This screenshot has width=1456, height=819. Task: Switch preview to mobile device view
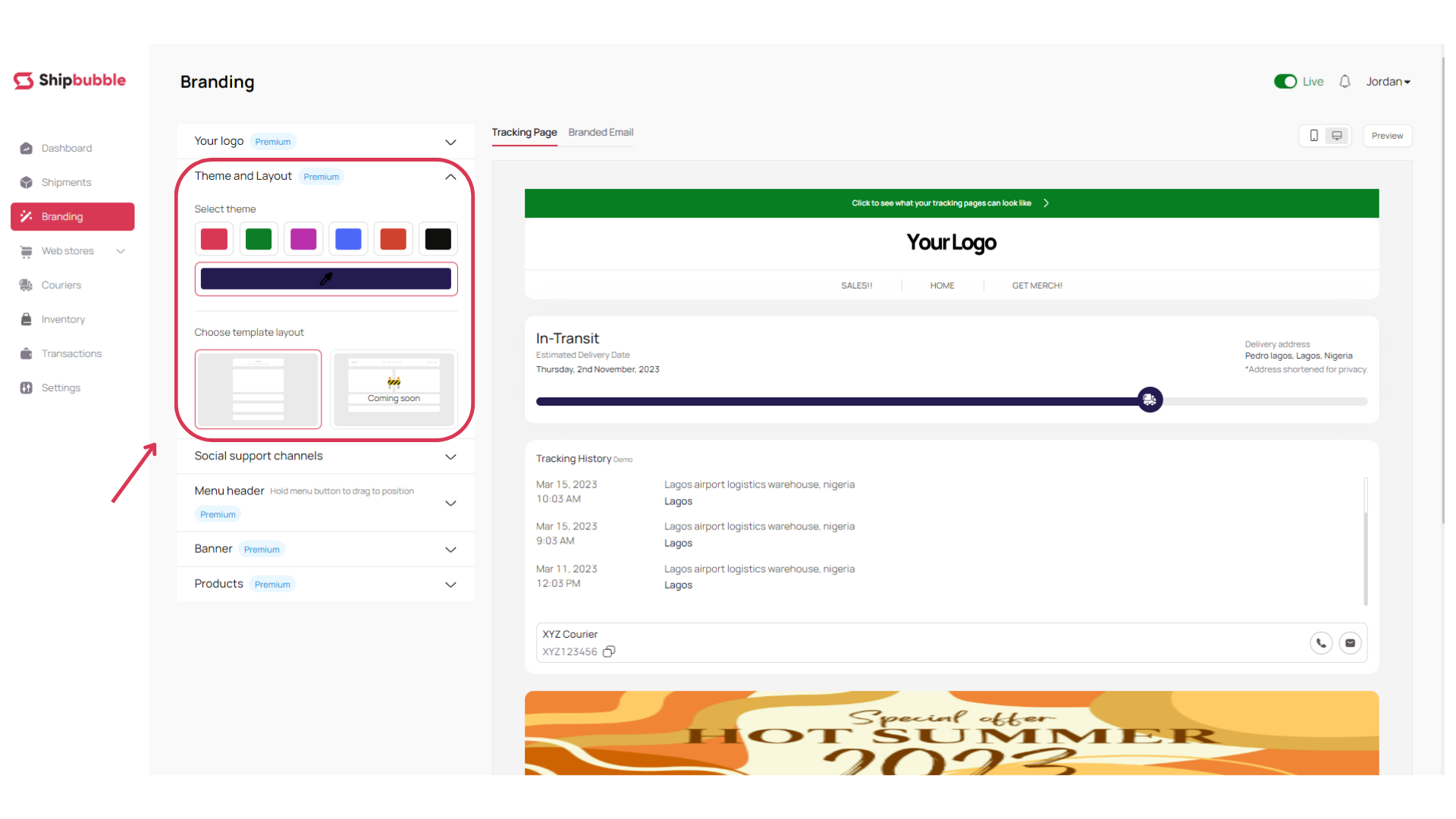click(1313, 136)
